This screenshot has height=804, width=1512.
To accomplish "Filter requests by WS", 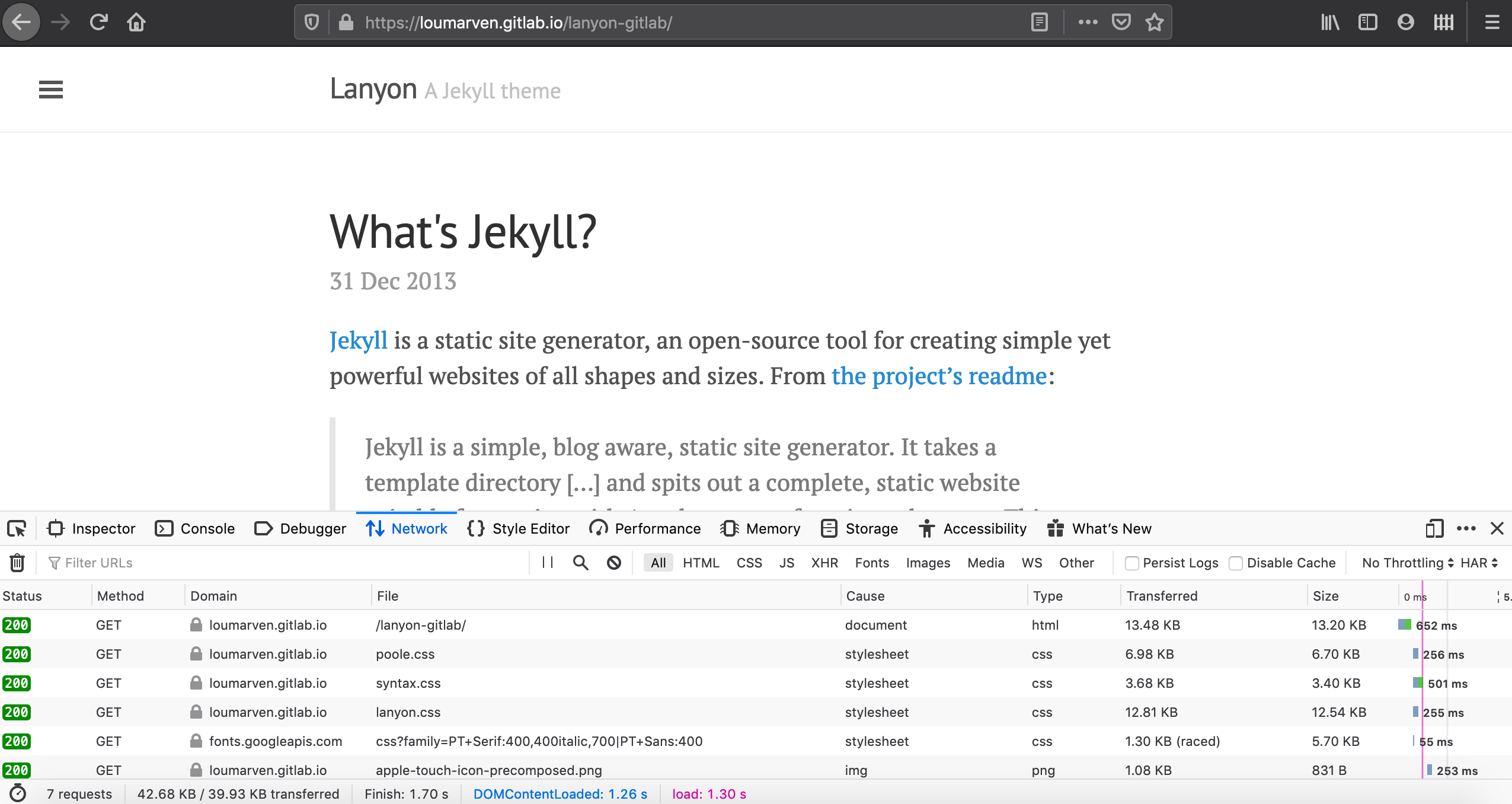I will click(x=1032, y=563).
